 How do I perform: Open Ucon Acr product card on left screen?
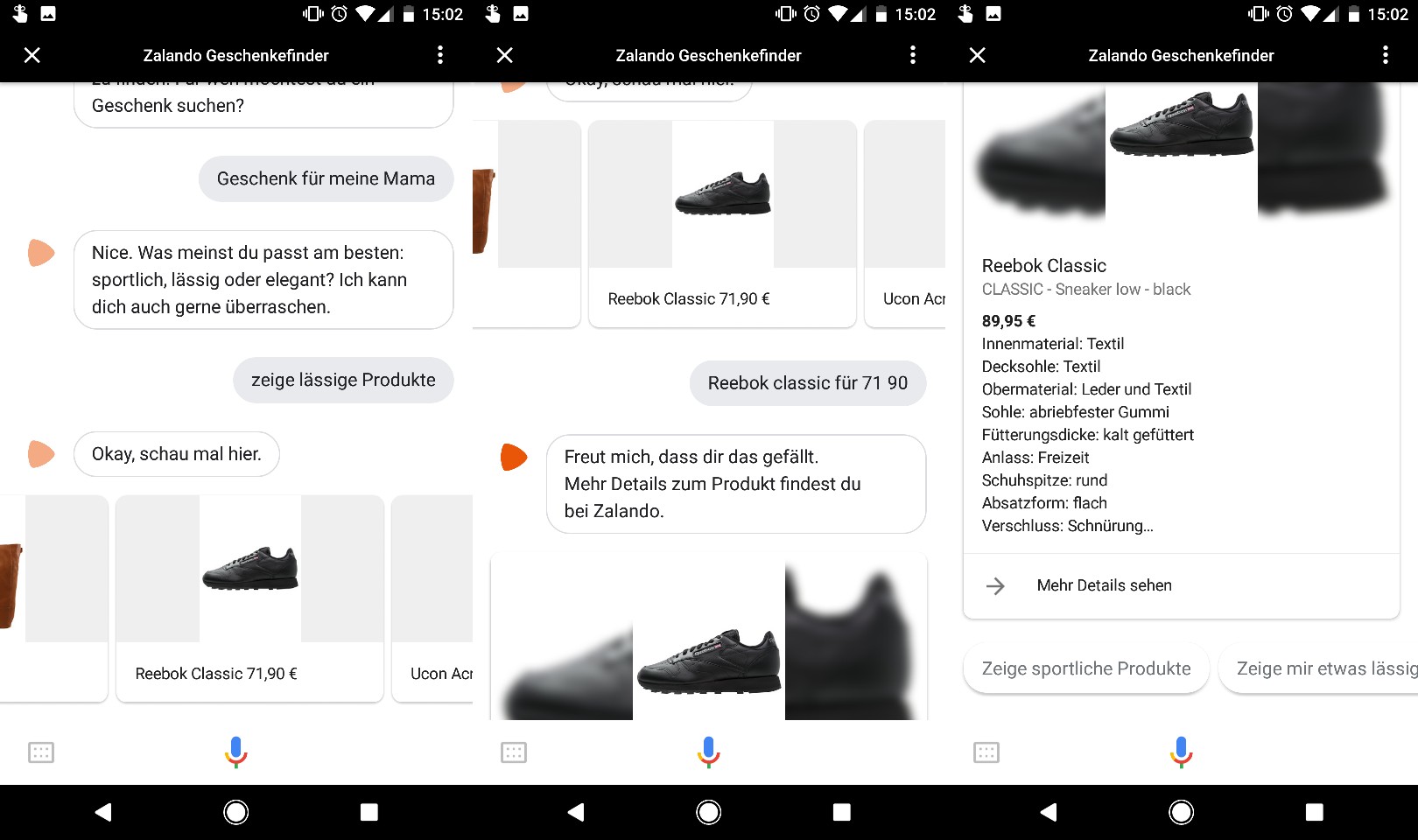(x=432, y=598)
